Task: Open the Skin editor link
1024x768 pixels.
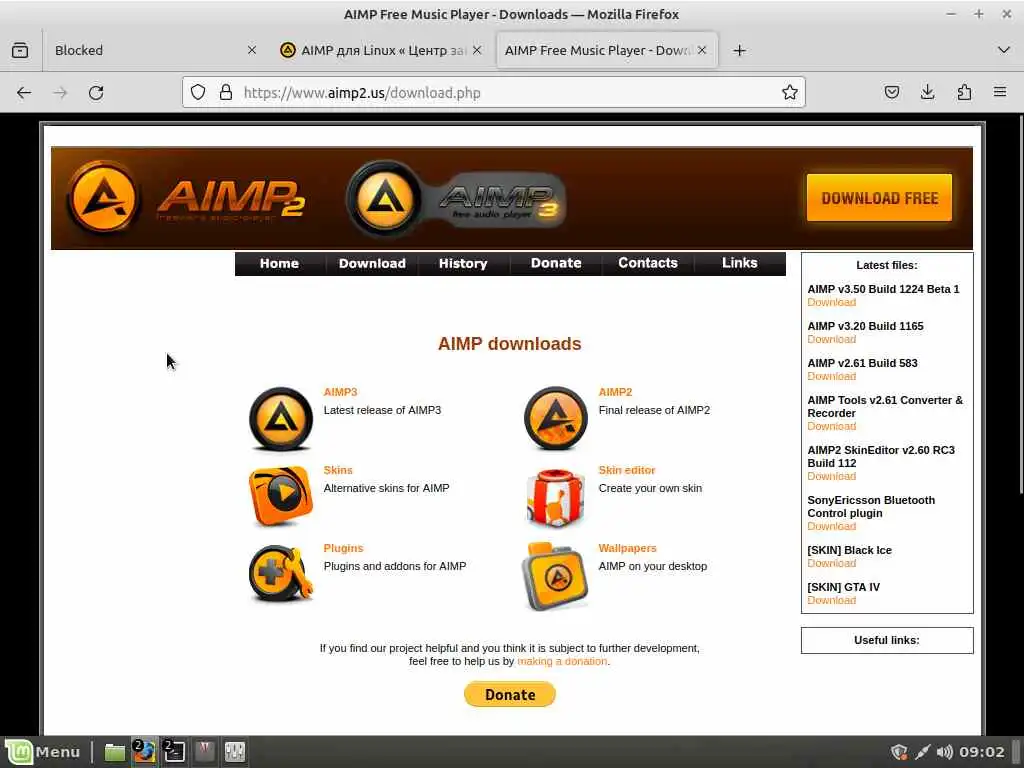Action: 626,470
